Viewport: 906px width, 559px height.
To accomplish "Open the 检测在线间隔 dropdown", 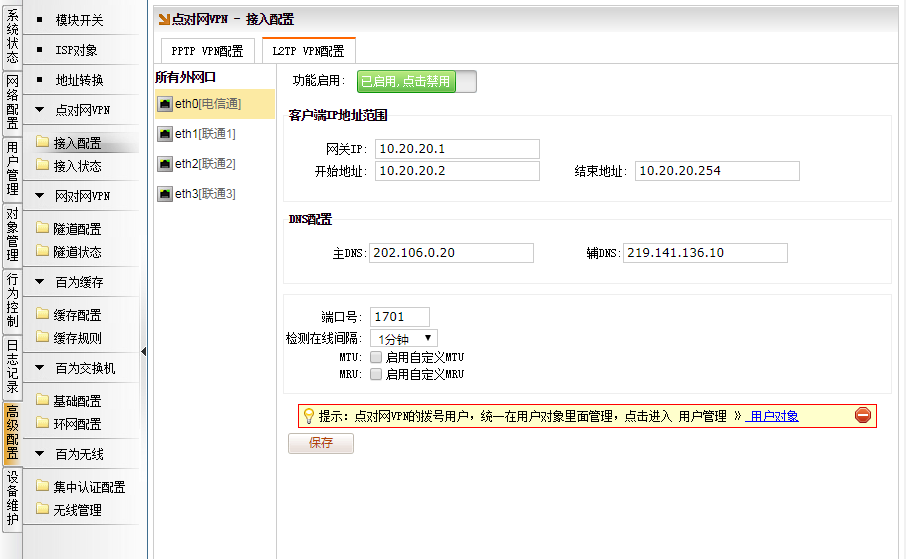I will (x=403, y=339).
